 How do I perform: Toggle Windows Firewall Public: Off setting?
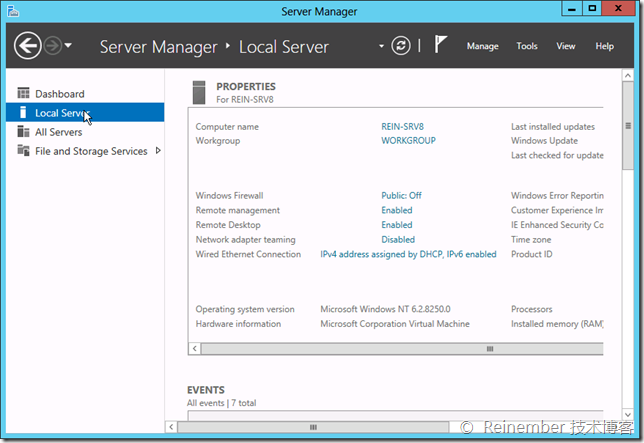point(401,196)
